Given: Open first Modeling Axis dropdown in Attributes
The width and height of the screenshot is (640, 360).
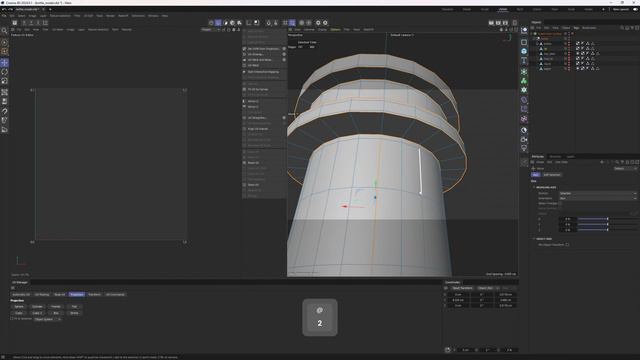Looking at the screenshot, I should [598, 193].
